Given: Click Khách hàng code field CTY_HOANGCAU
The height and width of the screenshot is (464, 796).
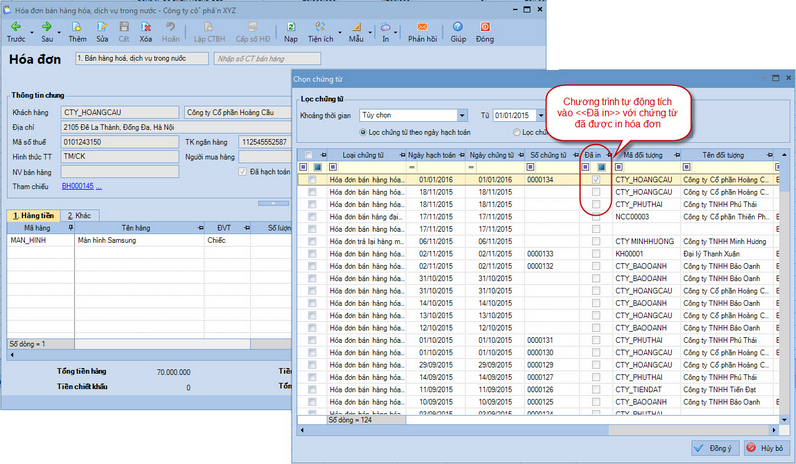Looking at the screenshot, I should [120, 112].
